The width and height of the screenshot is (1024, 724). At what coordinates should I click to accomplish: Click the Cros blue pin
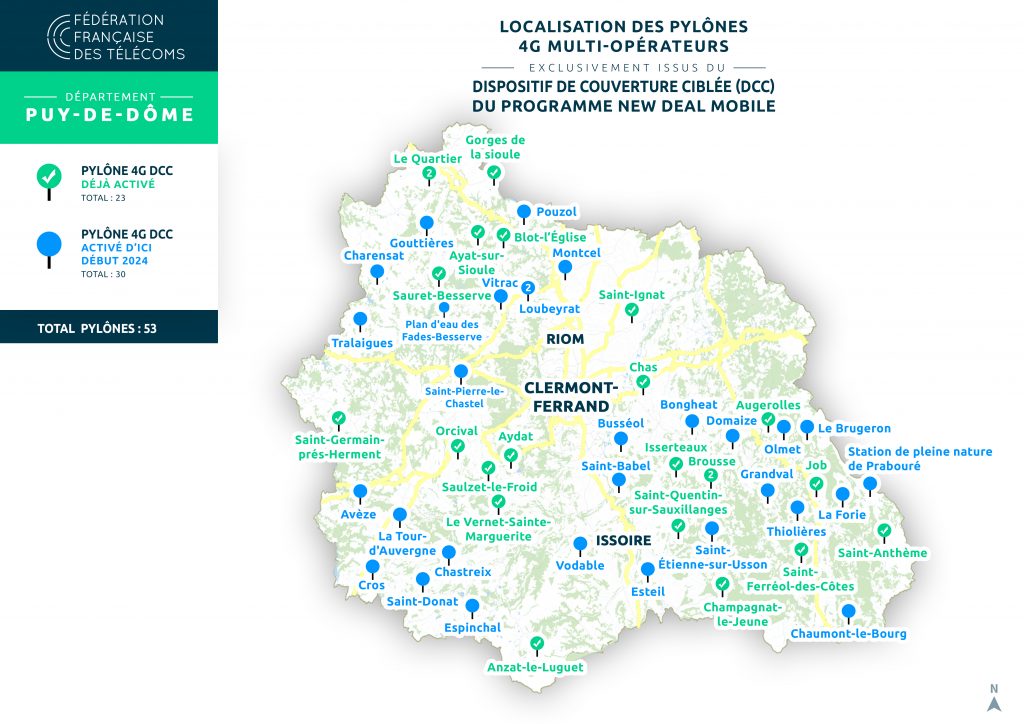372,569
